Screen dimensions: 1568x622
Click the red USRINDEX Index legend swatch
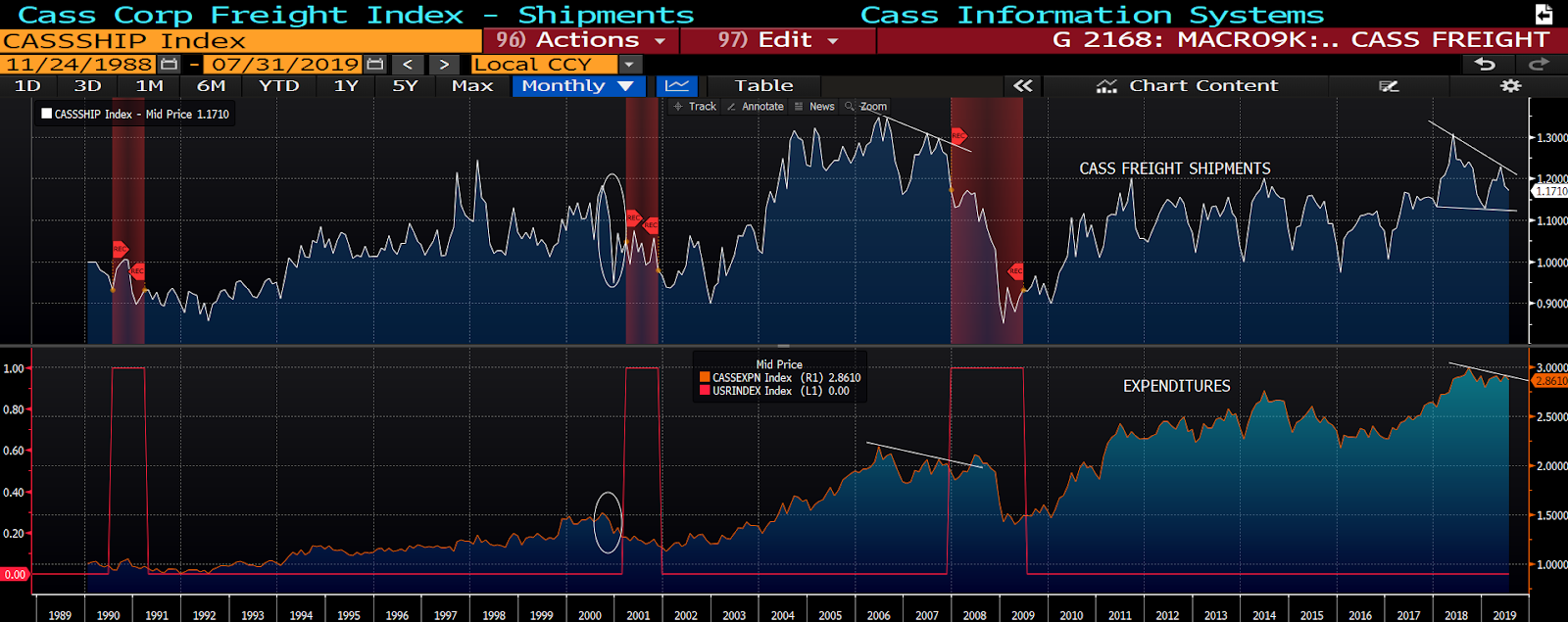click(x=705, y=391)
